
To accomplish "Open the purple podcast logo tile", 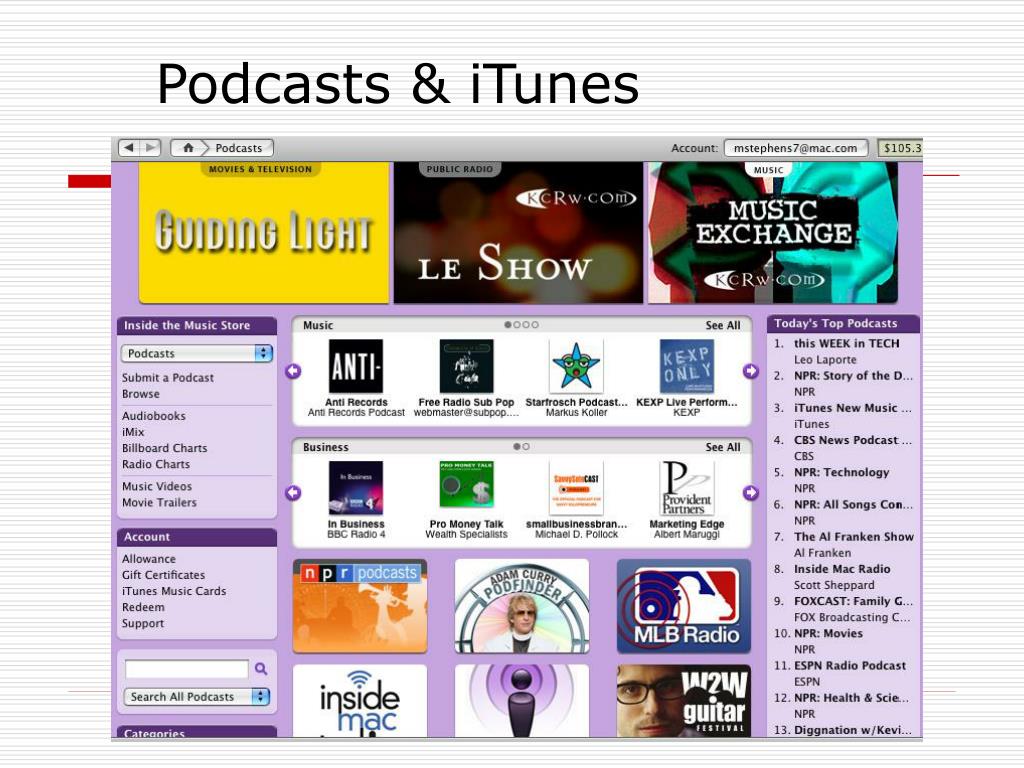I will [522, 701].
